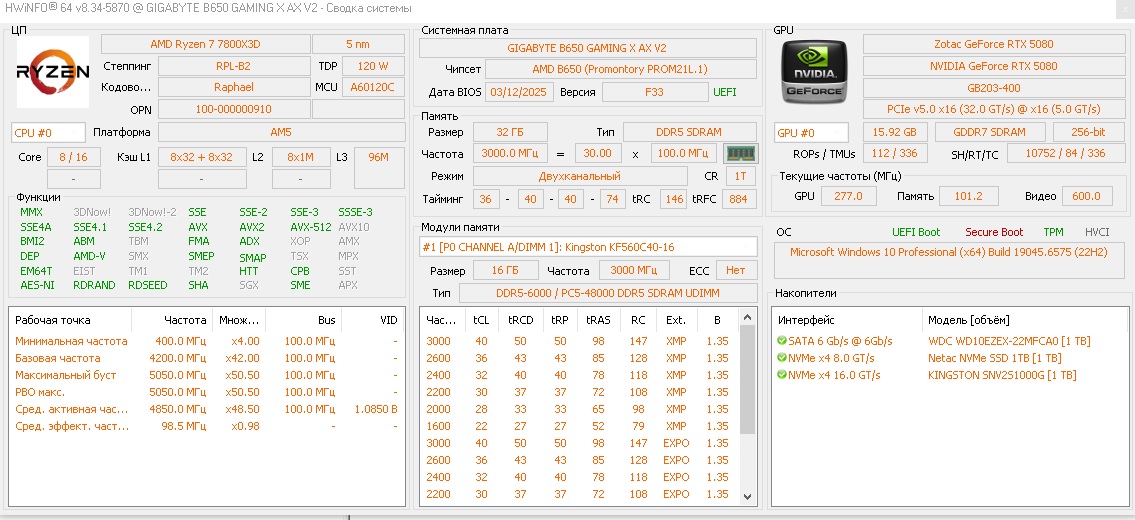Click the AM5 platform field
The image size is (1135, 520).
coord(282,133)
